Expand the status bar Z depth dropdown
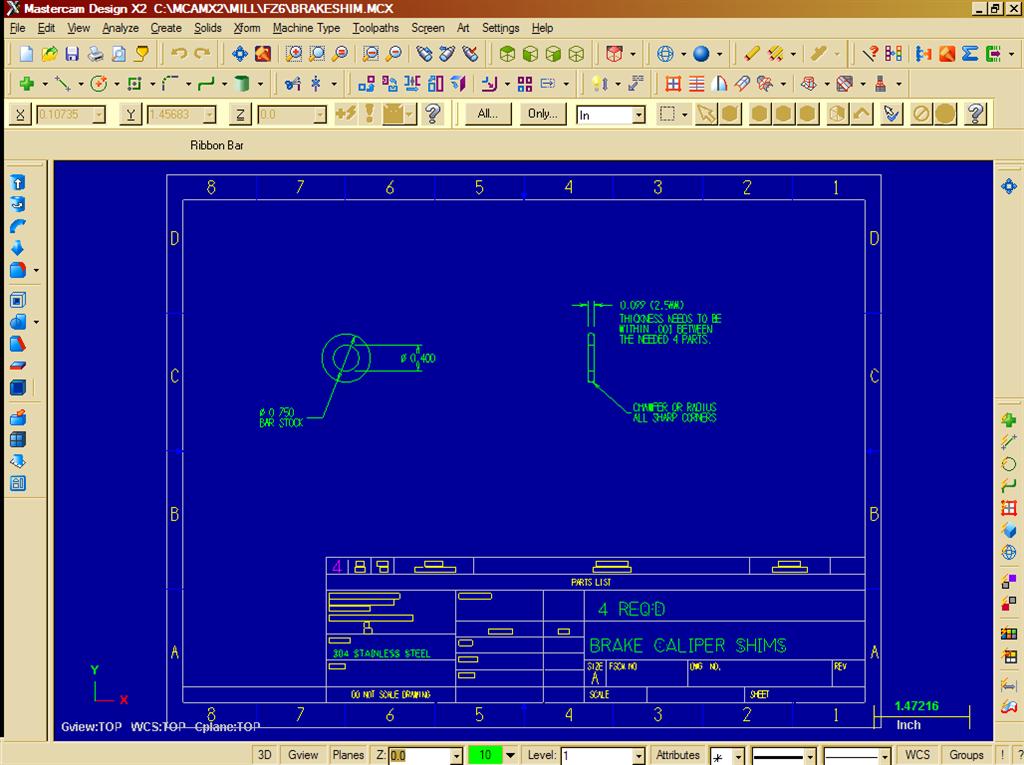Image resolution: width=1024 pixels, height=765 pixels. [456, 756]
